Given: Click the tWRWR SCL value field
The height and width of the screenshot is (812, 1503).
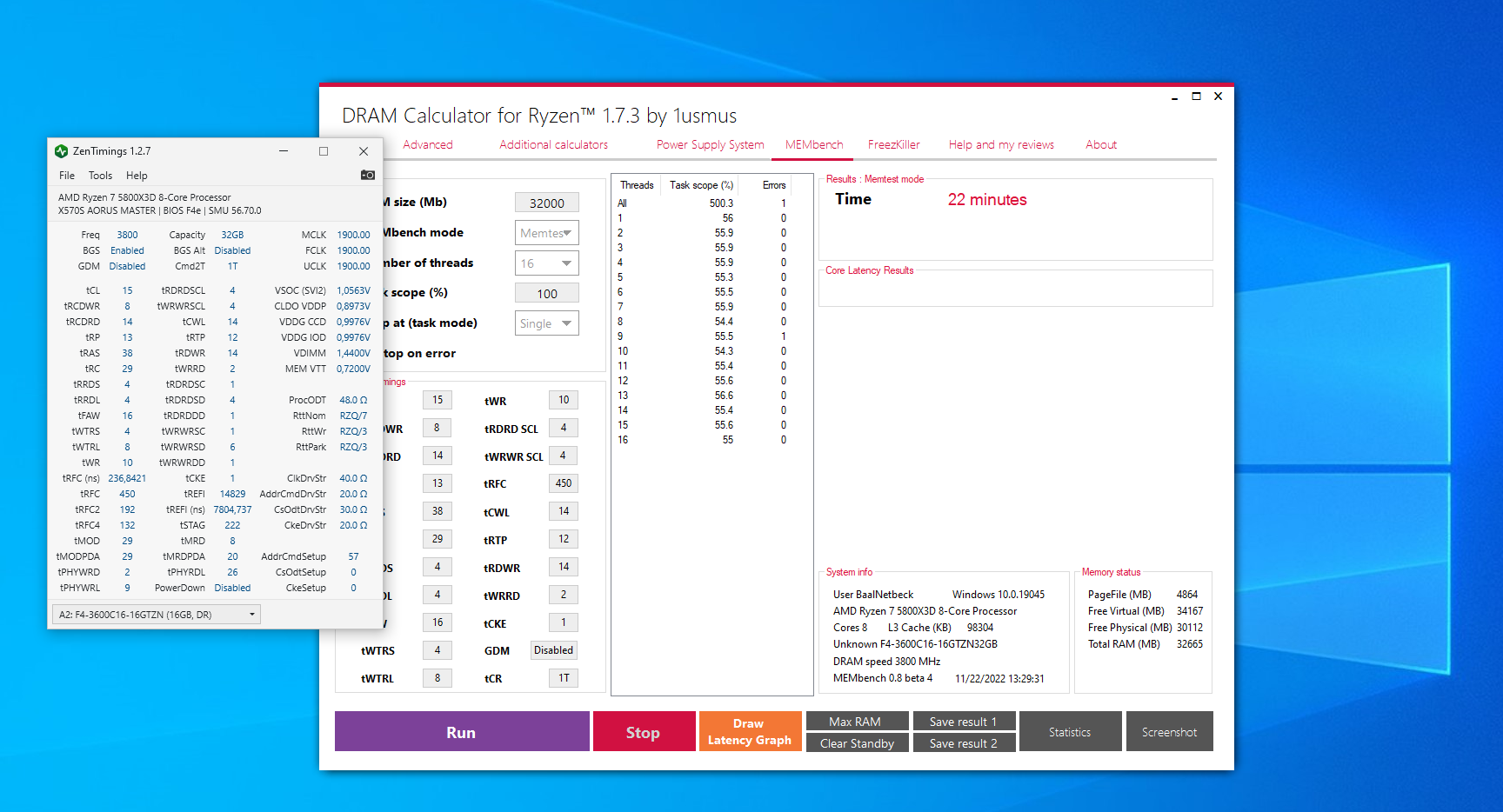Looking at the screenshot, I should click(x=564, y=456).
